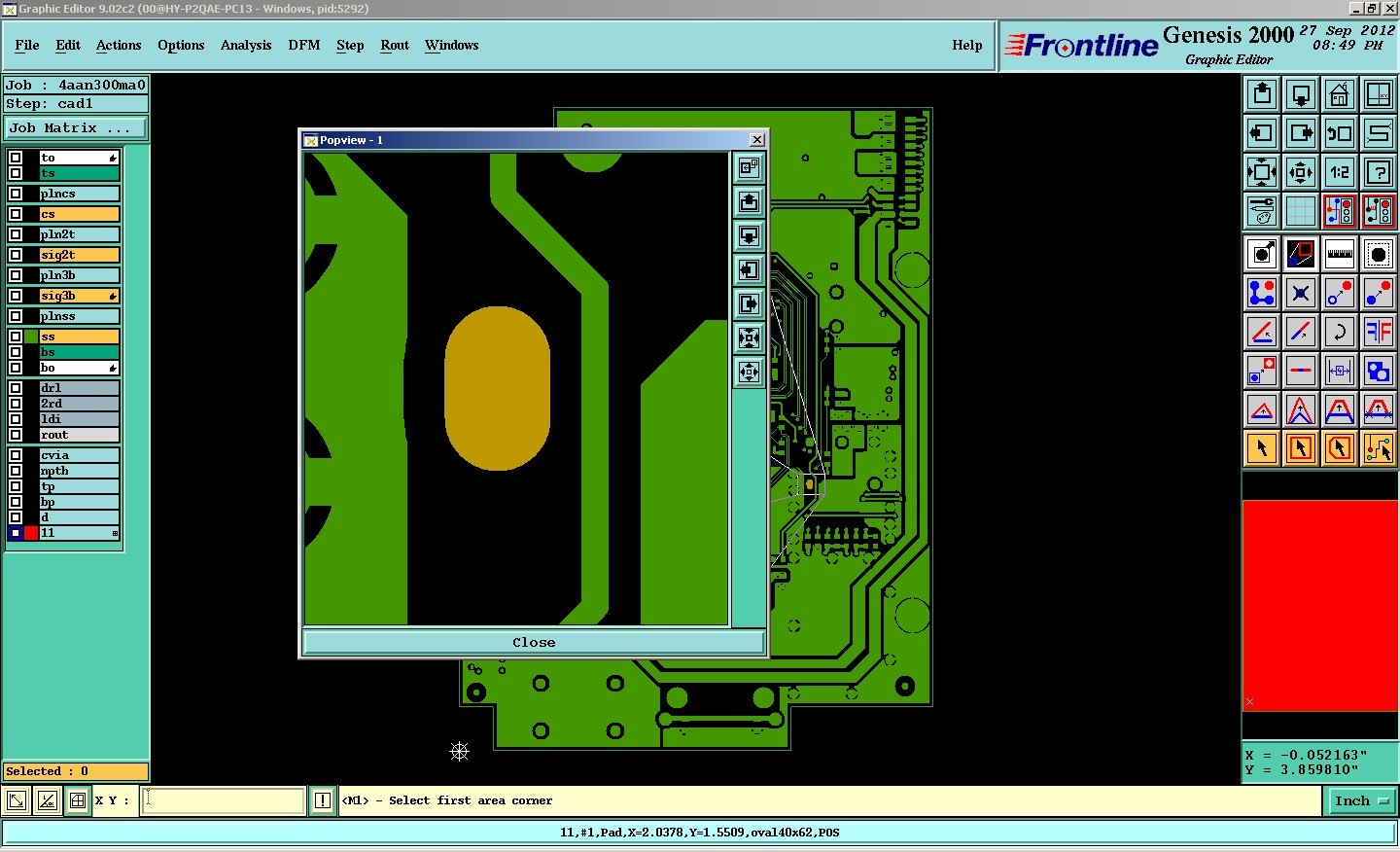Select the pln2t layer name
Screen dimensions: 1400x852
pyautogui.click(x=79, y=234)
